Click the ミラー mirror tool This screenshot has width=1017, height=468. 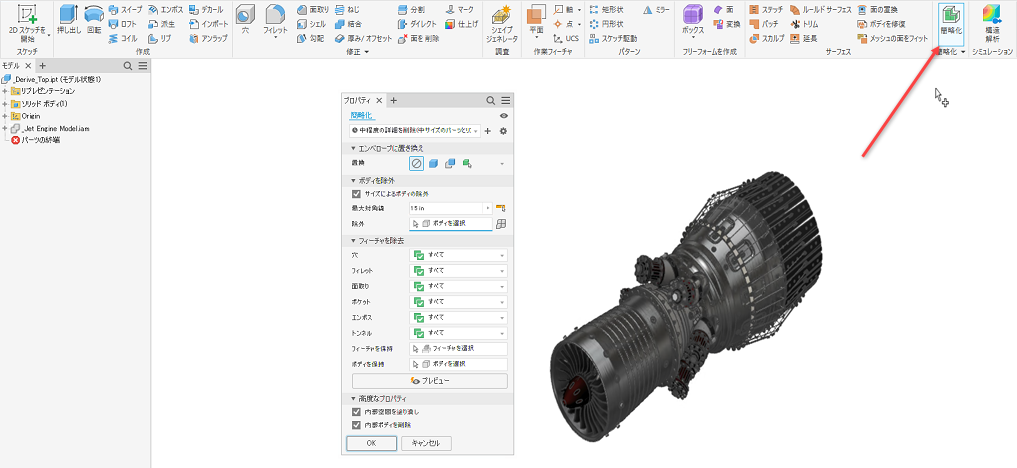656,10
